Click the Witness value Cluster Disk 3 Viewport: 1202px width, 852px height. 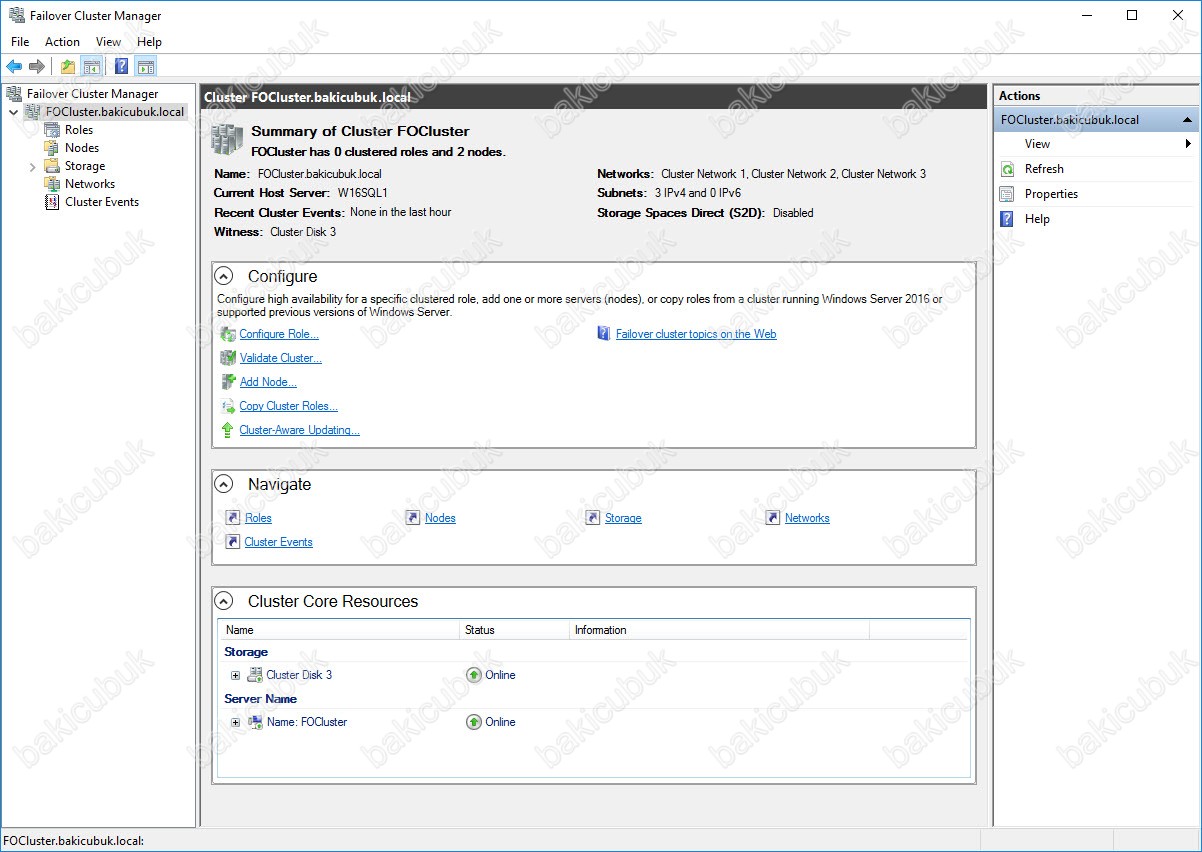click(303, 232)
